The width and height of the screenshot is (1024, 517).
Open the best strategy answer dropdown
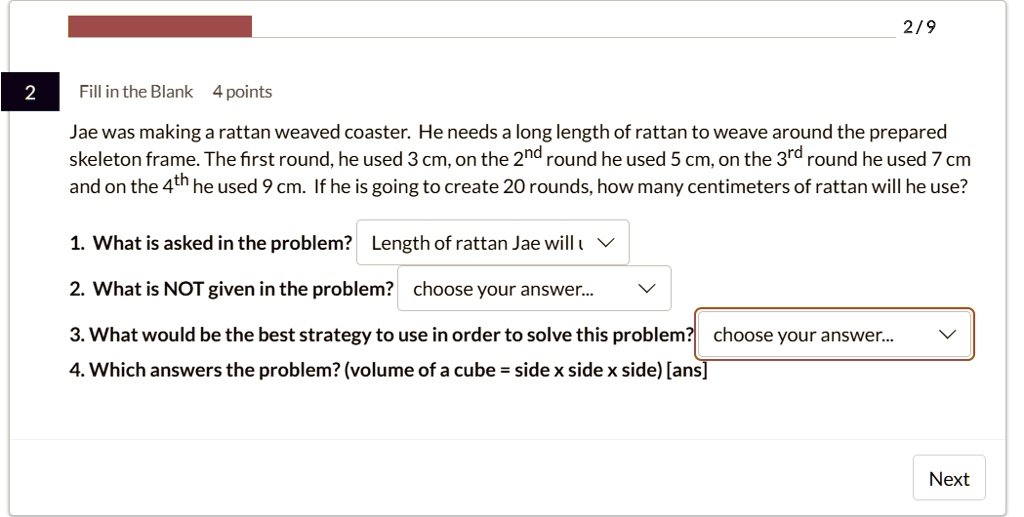coord(835,334)
